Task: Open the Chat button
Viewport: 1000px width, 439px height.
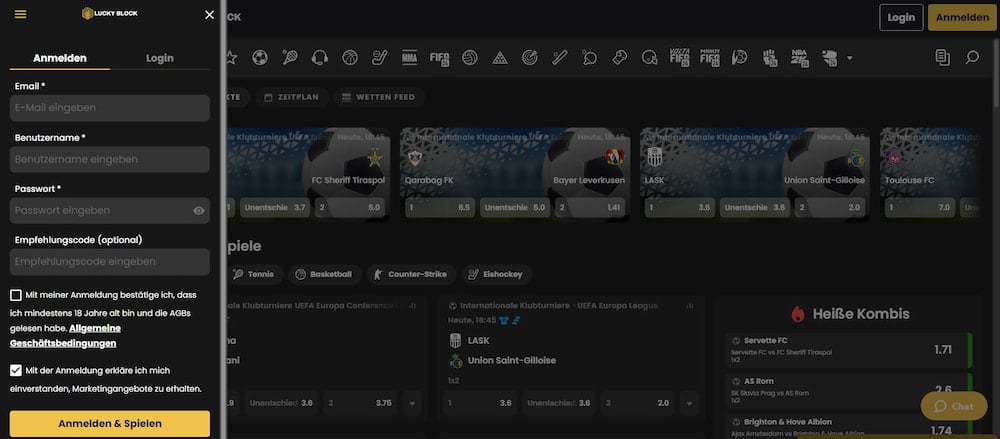Action: point(954,406)
